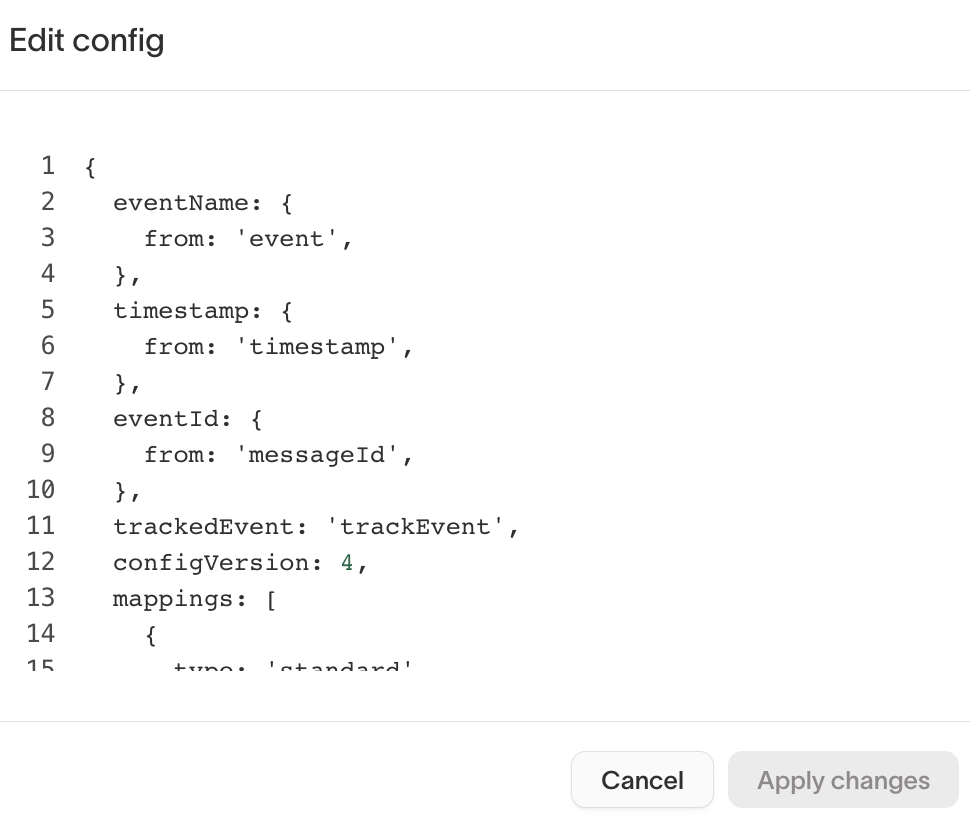970x827 pixels.
Task: Click the closing brace on line 10
Action: [x=120, y=490]
